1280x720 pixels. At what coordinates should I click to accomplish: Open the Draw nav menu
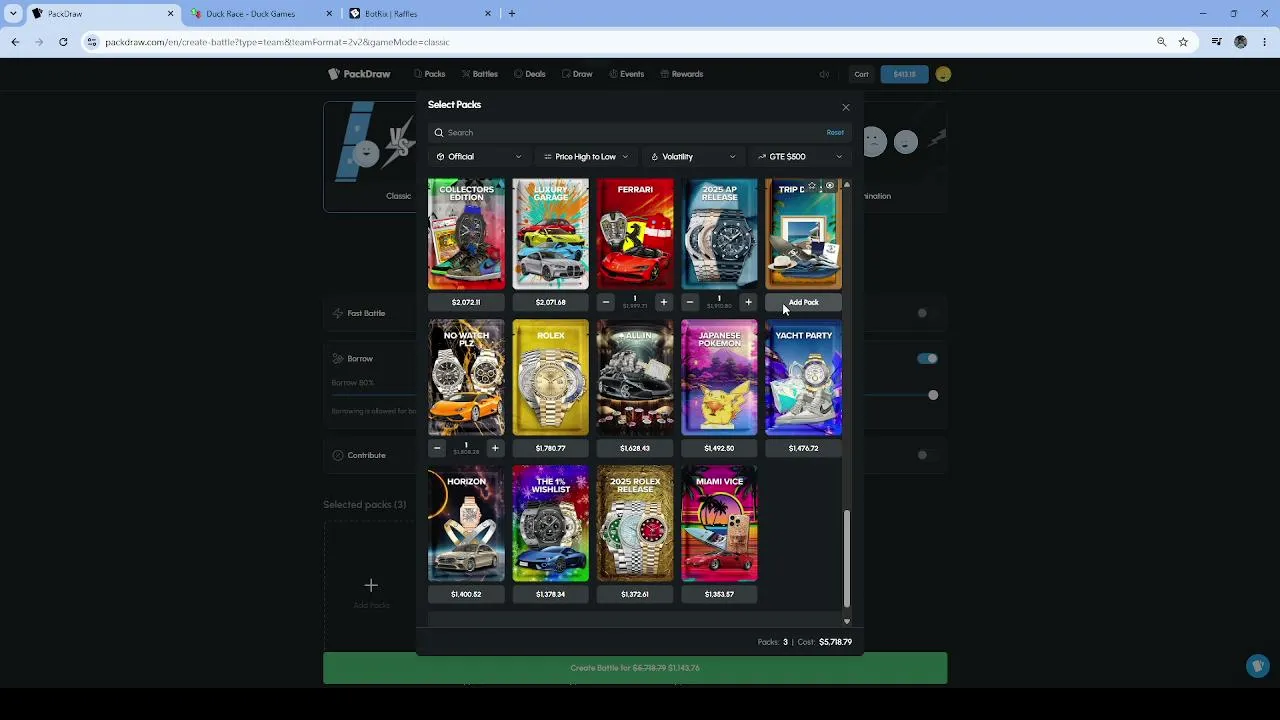click(577, 74)
